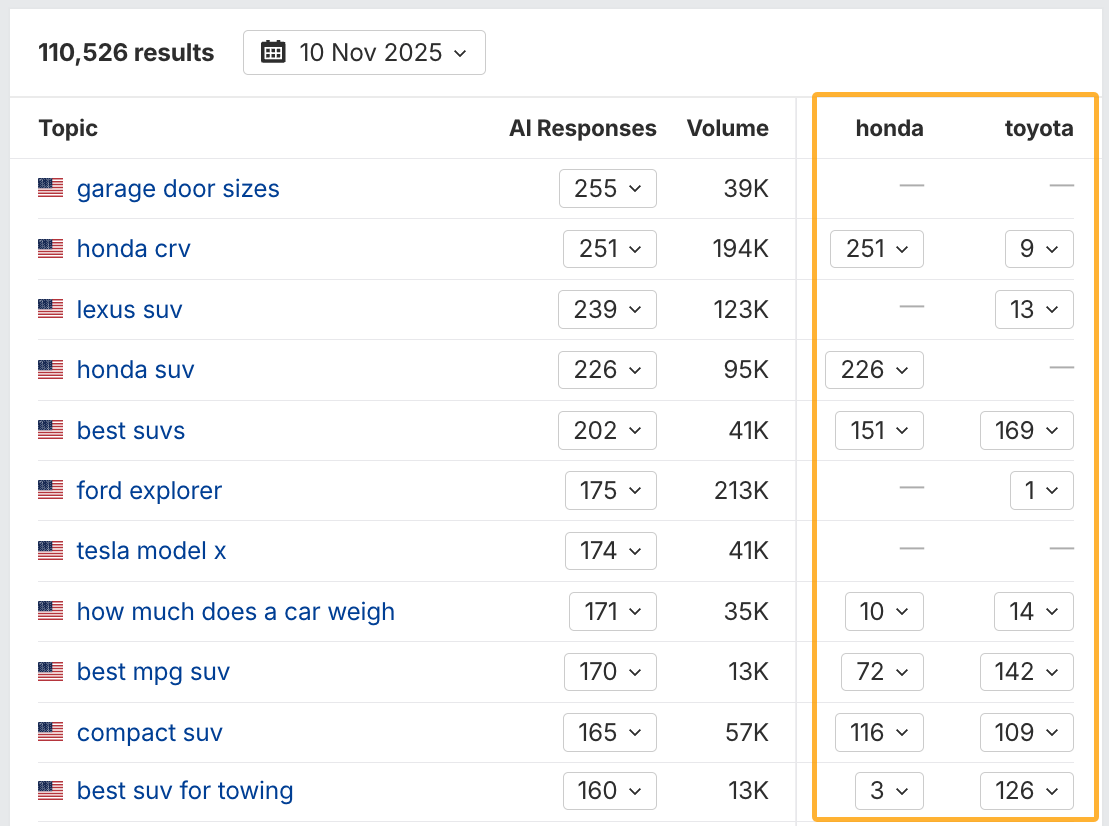
Task: Open the "best suvs" topic link
Action: (x=131, y=430)
